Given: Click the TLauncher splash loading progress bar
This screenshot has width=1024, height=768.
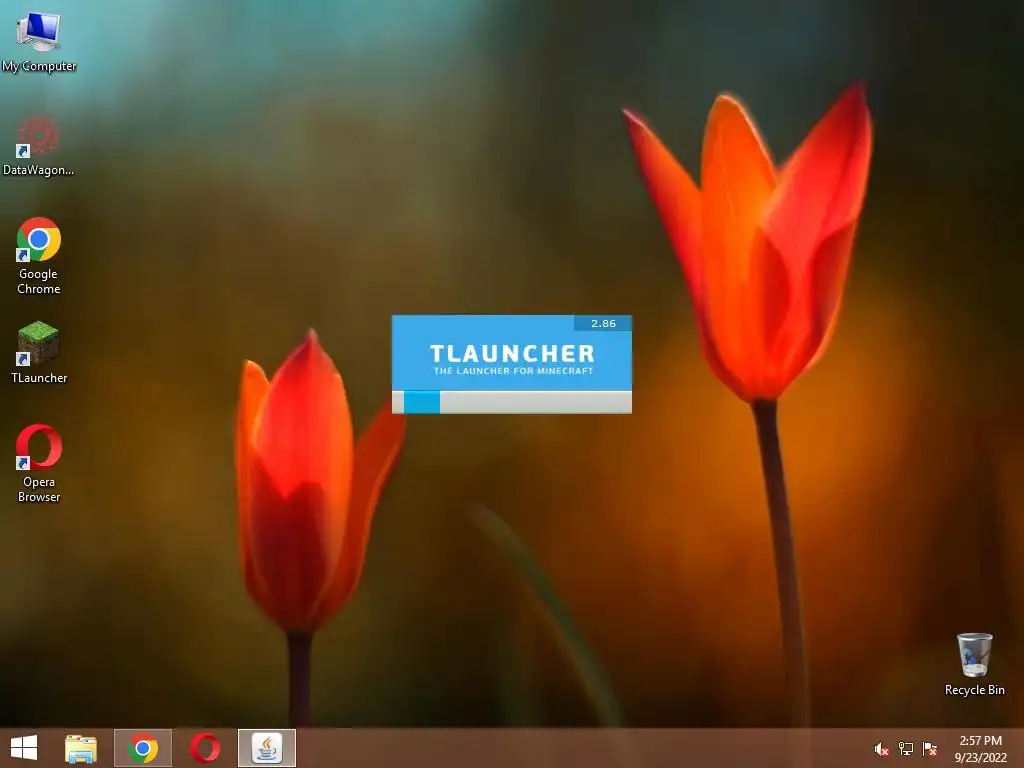Looking at the screenshot, I should pos(512,402).
